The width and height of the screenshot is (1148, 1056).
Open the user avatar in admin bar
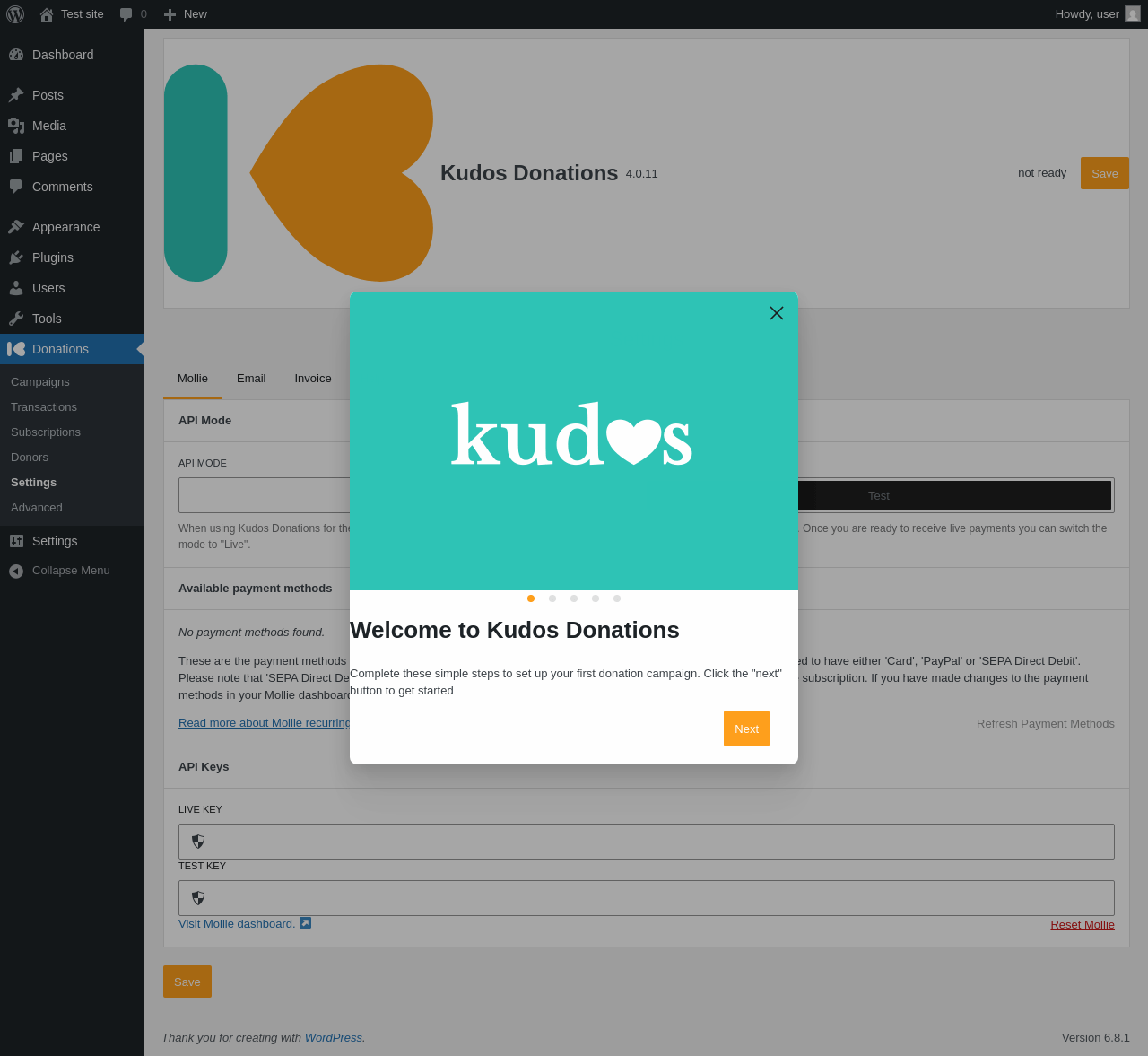tap(1133, 13)
